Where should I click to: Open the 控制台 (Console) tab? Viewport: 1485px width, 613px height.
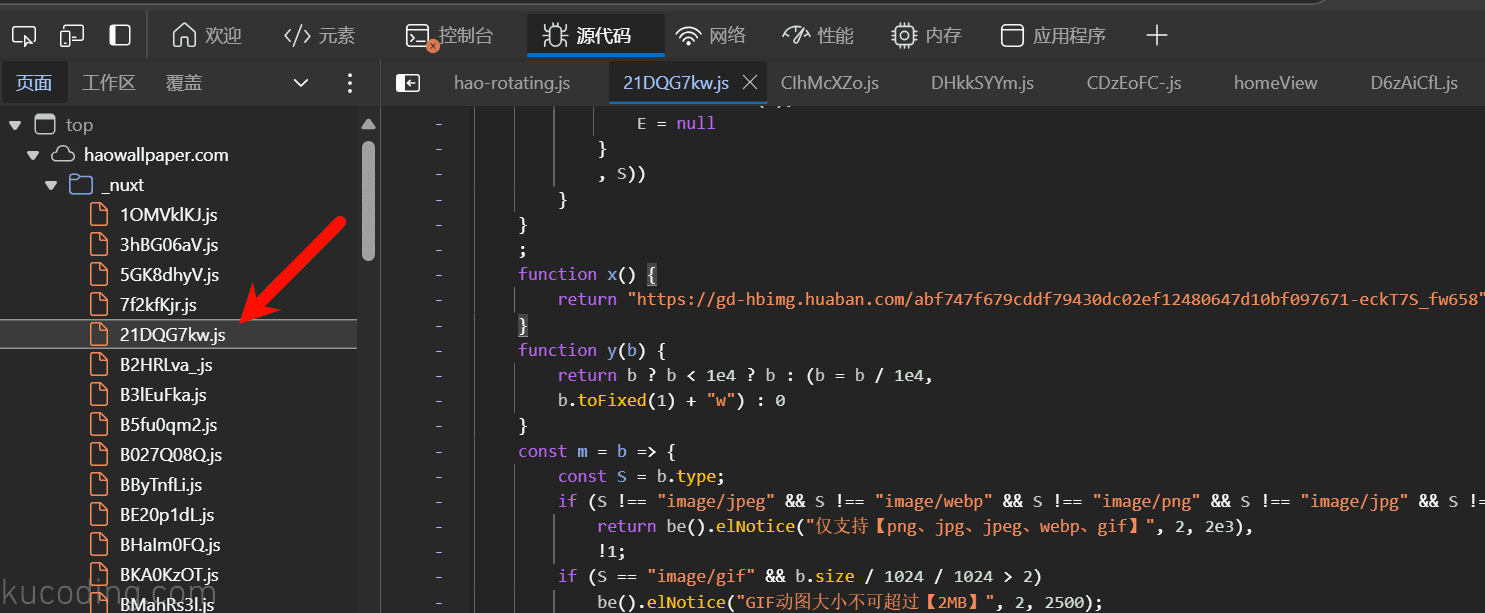click(x=450, y=36)
